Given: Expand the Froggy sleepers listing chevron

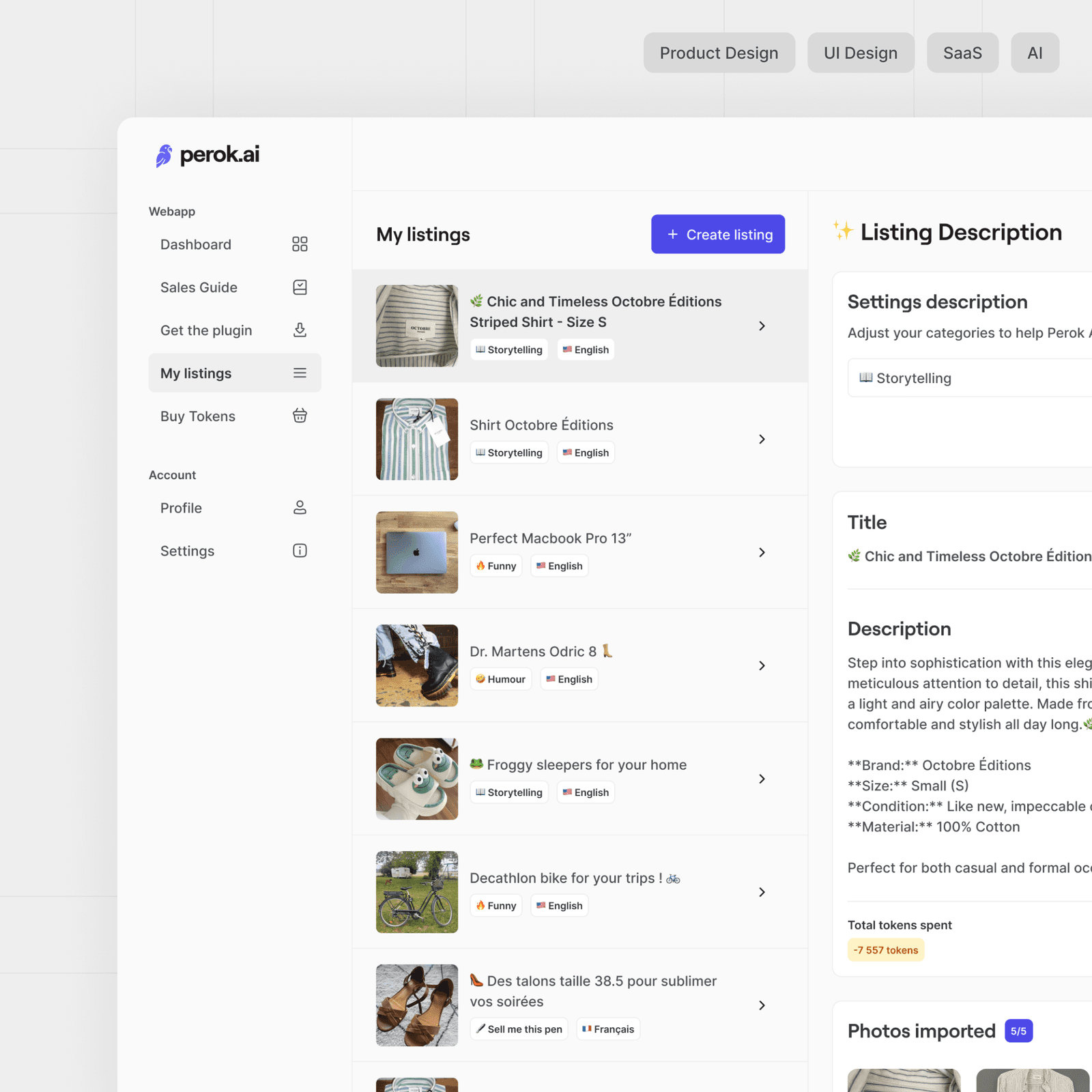Looking at the screenshot, I should click(x=762, y=779).
